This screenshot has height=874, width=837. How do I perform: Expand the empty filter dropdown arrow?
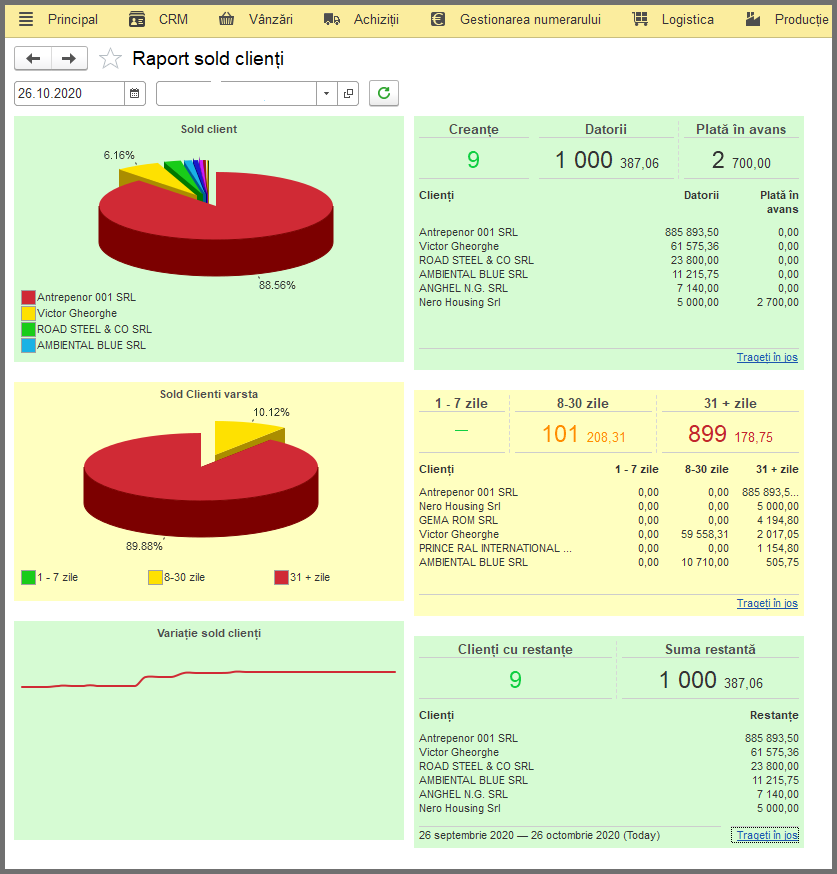coord(326,94)
